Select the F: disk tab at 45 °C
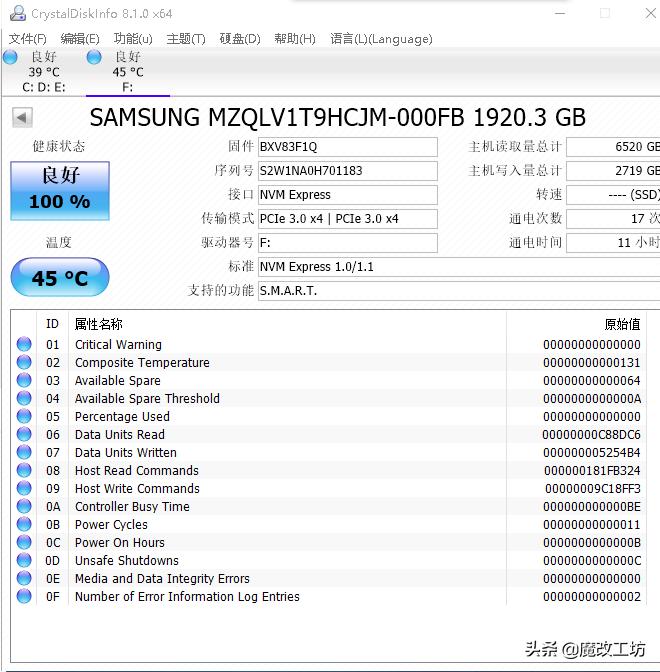660x672 pixels. 128,72
